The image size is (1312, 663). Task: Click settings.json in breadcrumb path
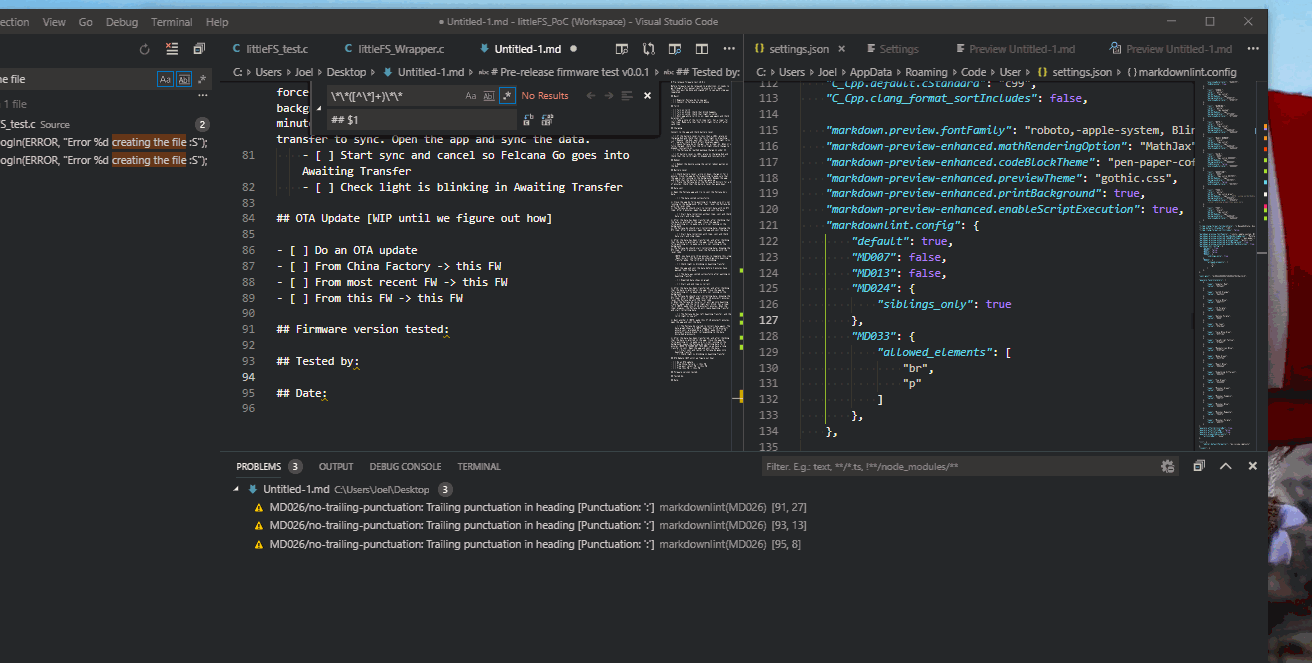pyautogui.click(x=1074, y=72)
